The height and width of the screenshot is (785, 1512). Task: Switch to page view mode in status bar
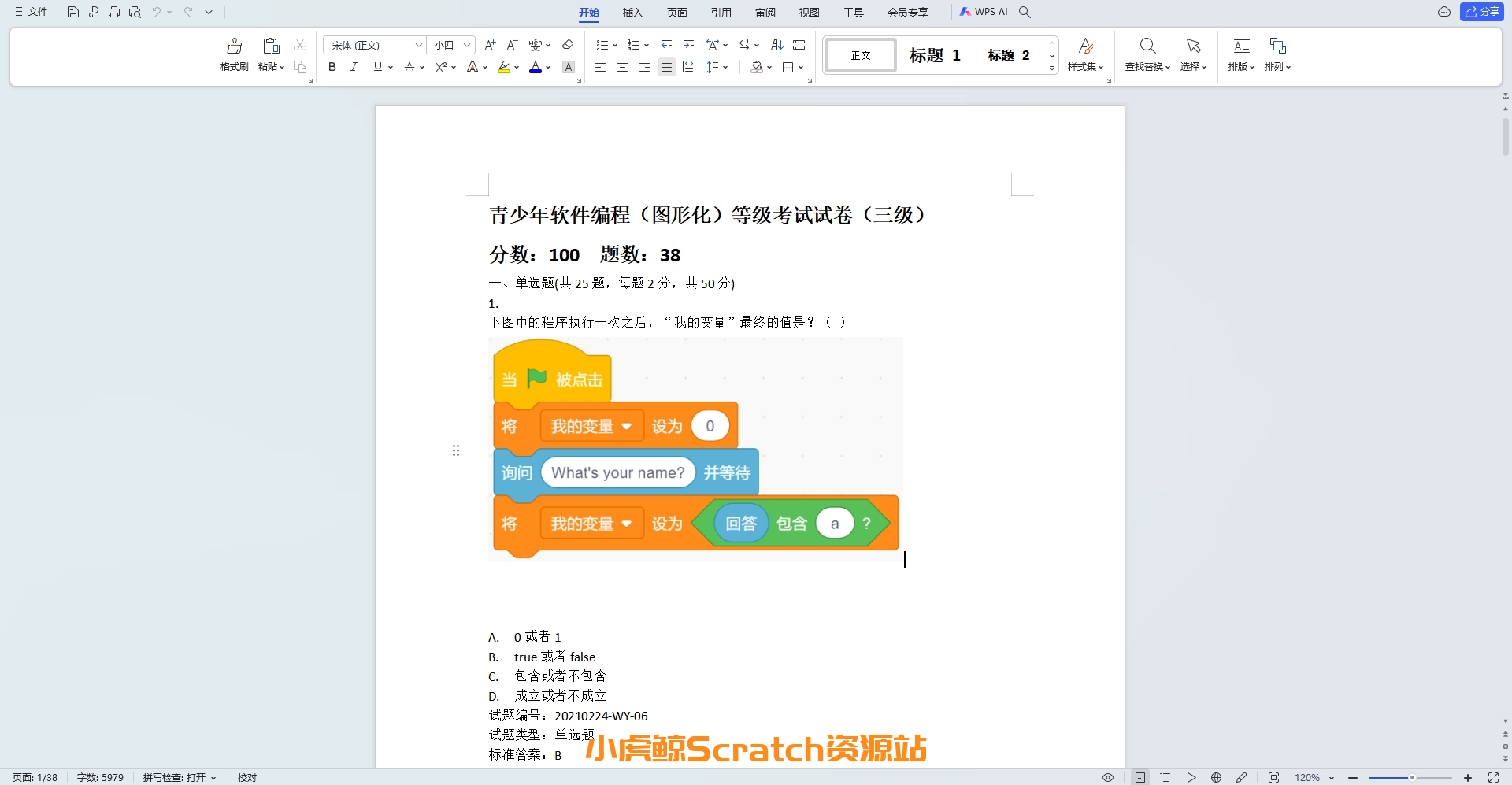(1140, 777)
